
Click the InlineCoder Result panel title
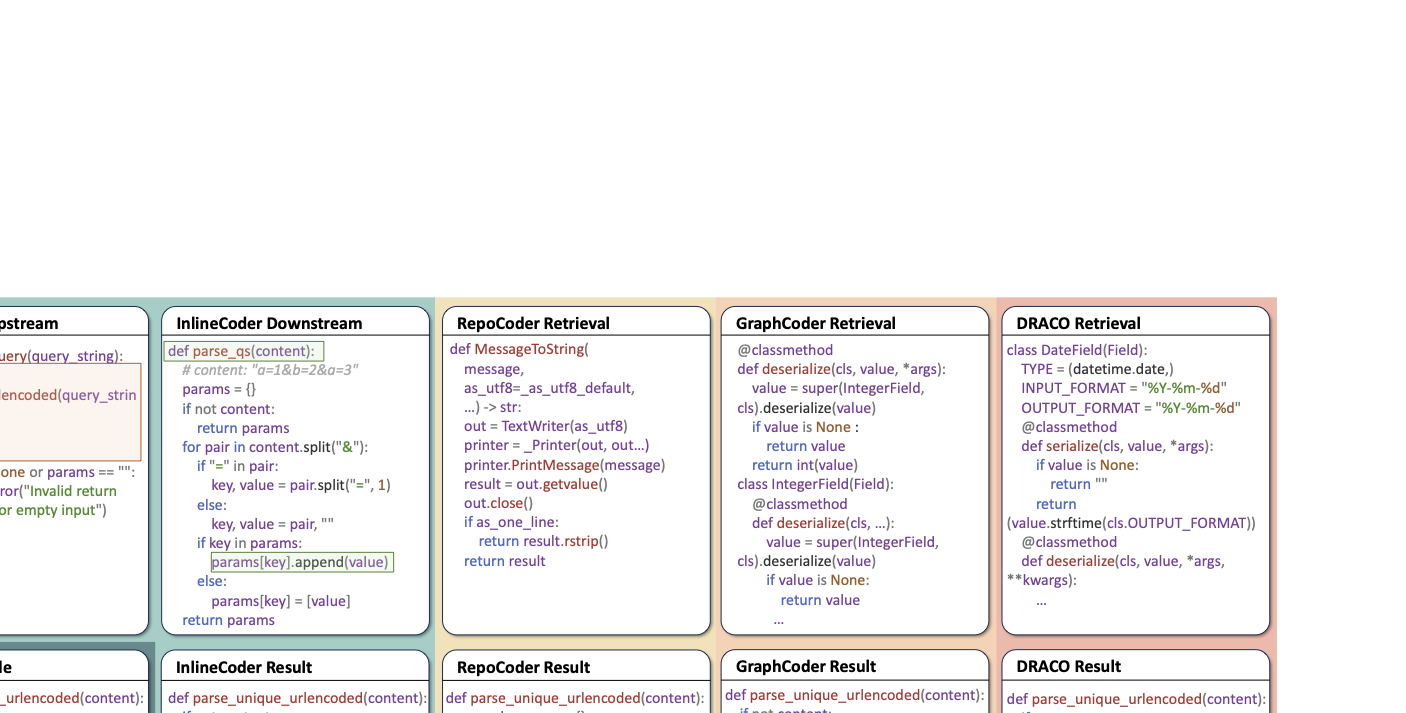tap(244, 667)
